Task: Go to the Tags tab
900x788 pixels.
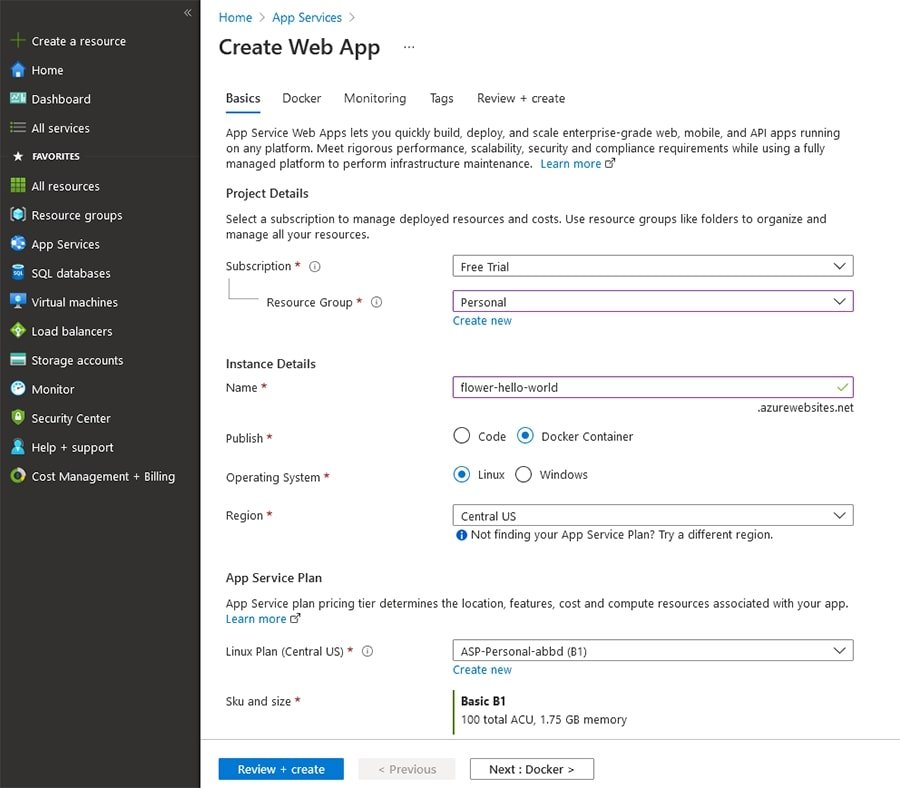Action: [441, 98]
